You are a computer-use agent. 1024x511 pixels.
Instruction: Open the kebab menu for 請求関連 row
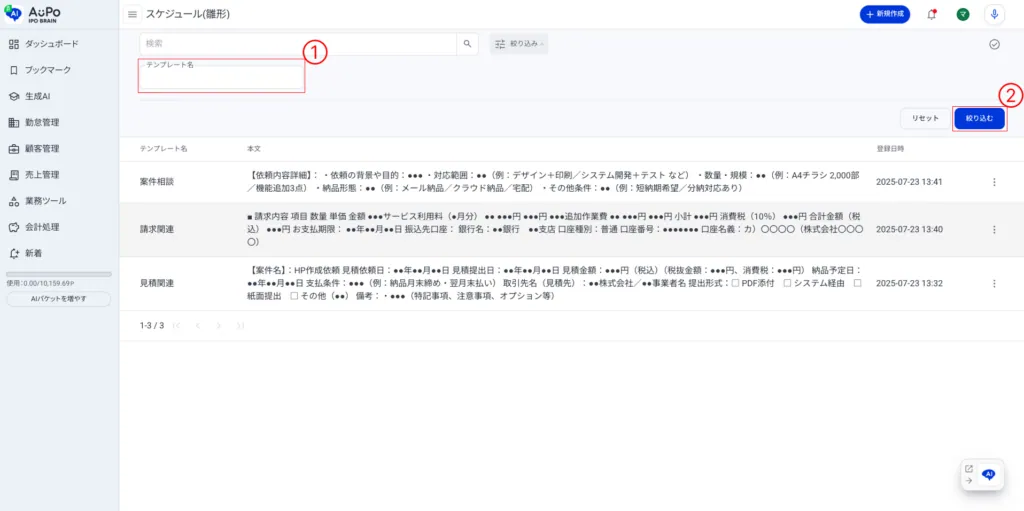tap(994, 229)
